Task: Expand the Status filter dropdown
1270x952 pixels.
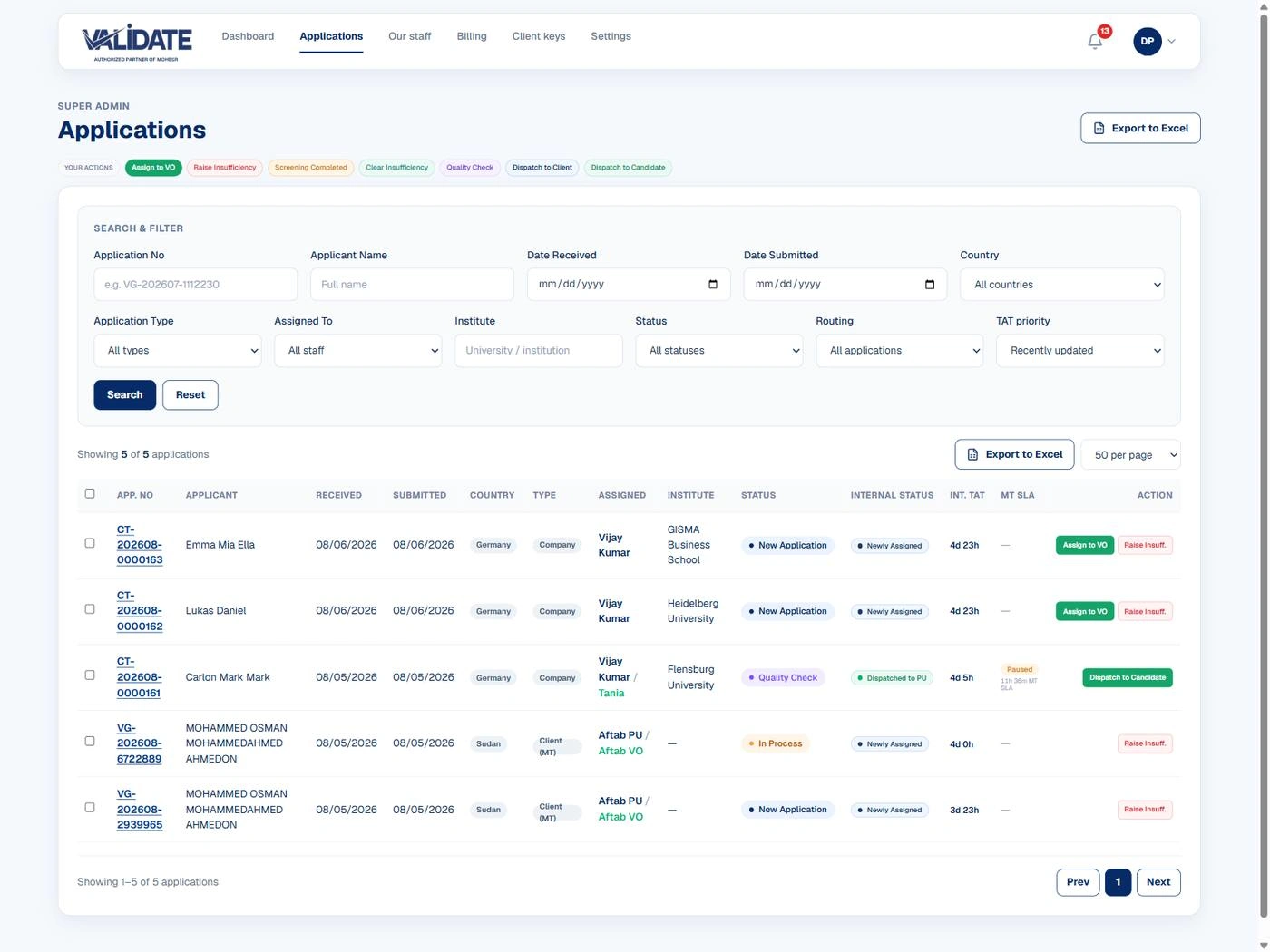Action: [719, 351]
